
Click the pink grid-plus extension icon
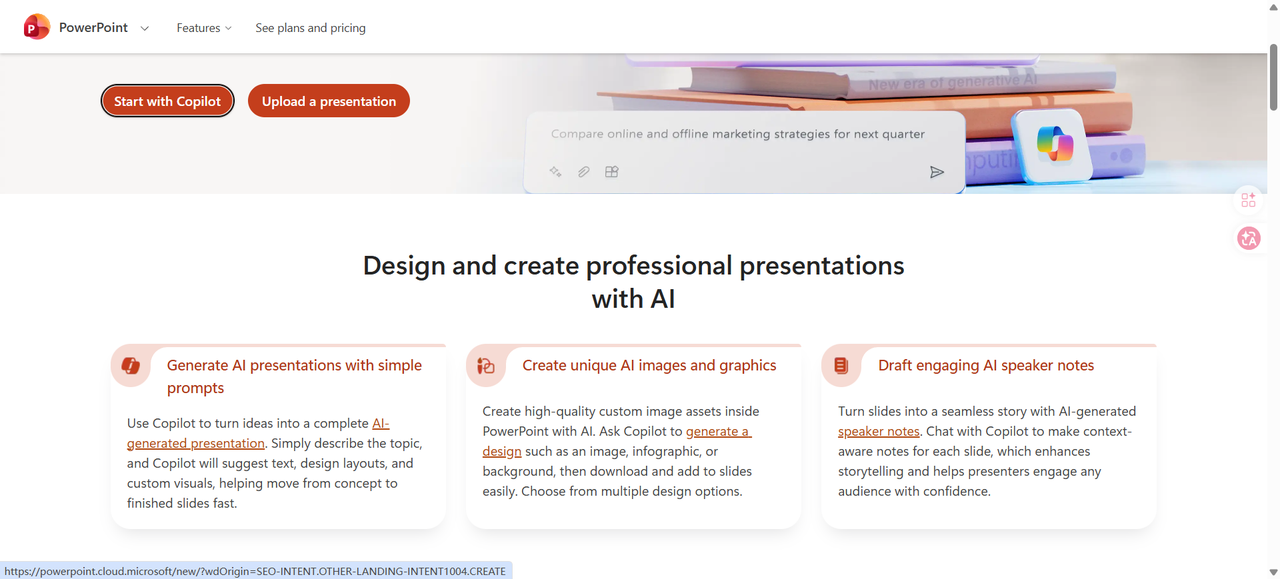[1248, 199]
